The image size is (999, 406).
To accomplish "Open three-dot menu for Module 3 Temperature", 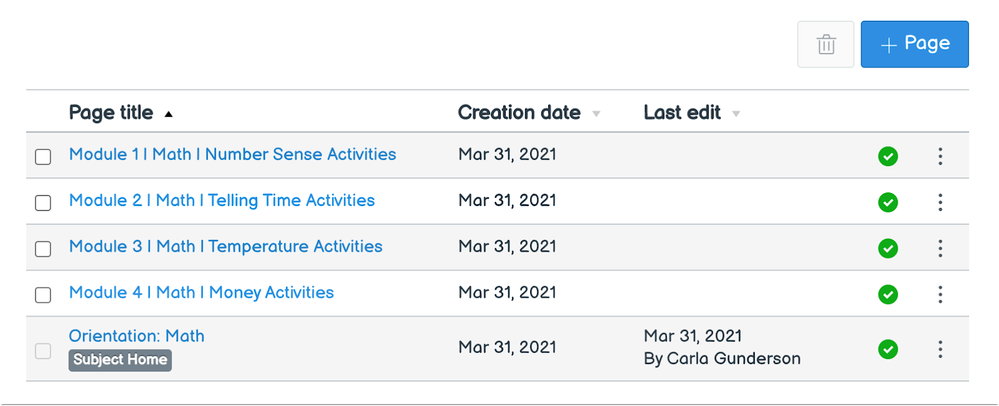I will pos(940,248).
